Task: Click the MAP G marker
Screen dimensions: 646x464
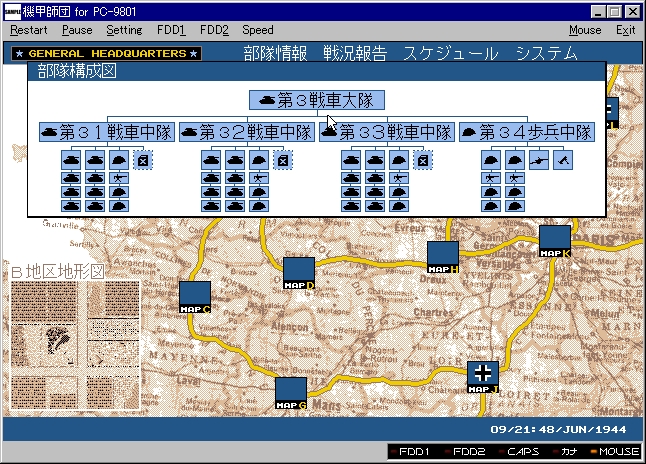Action: pos(291,393)
